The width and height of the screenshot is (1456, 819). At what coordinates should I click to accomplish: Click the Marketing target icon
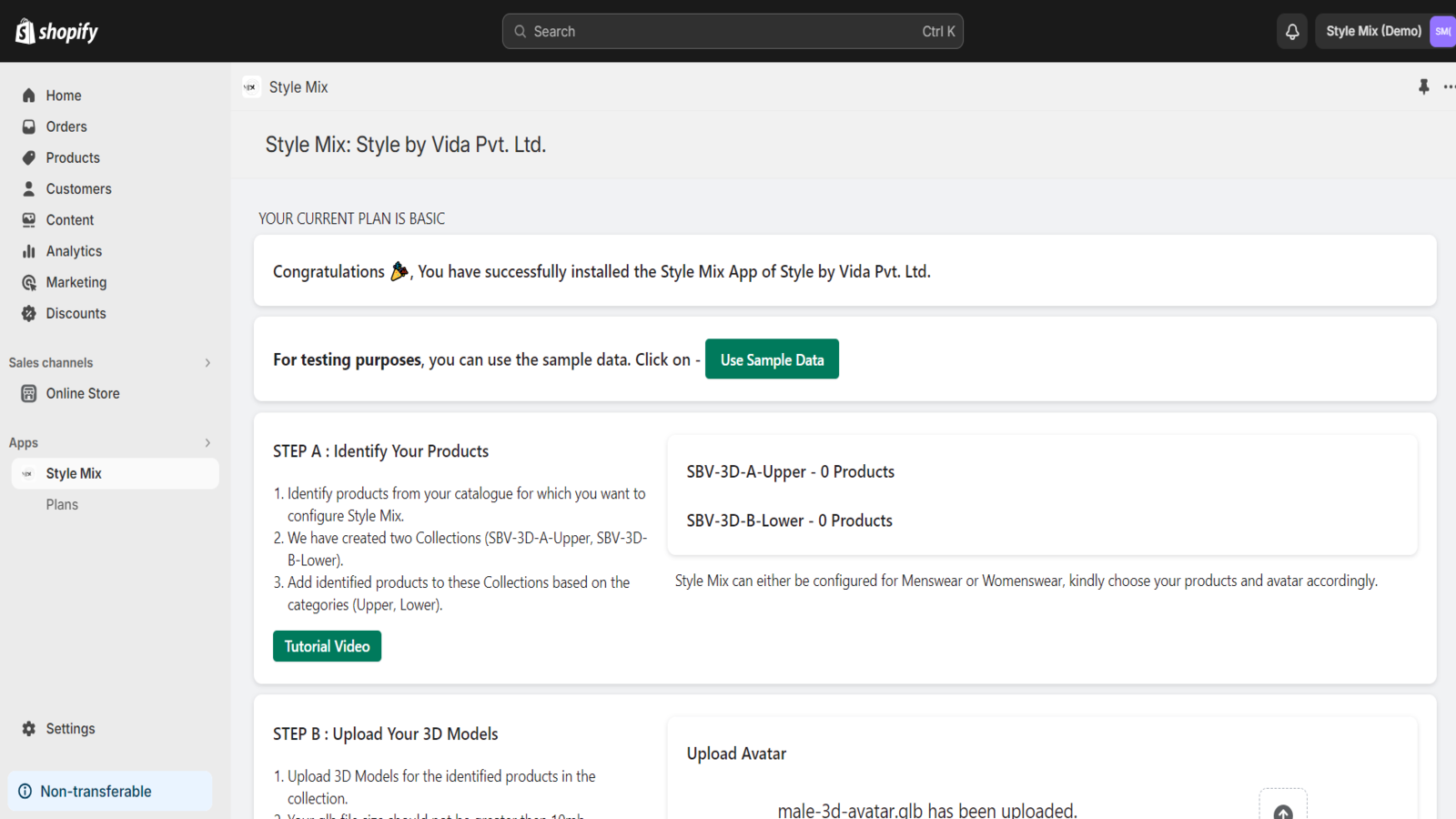(29, 282)
